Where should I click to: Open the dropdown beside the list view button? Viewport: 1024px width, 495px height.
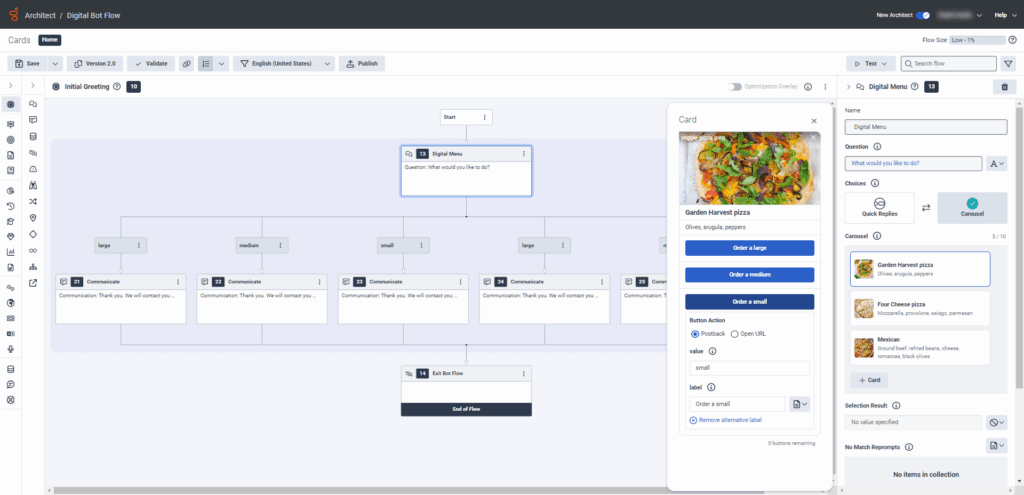pos(221,64)
